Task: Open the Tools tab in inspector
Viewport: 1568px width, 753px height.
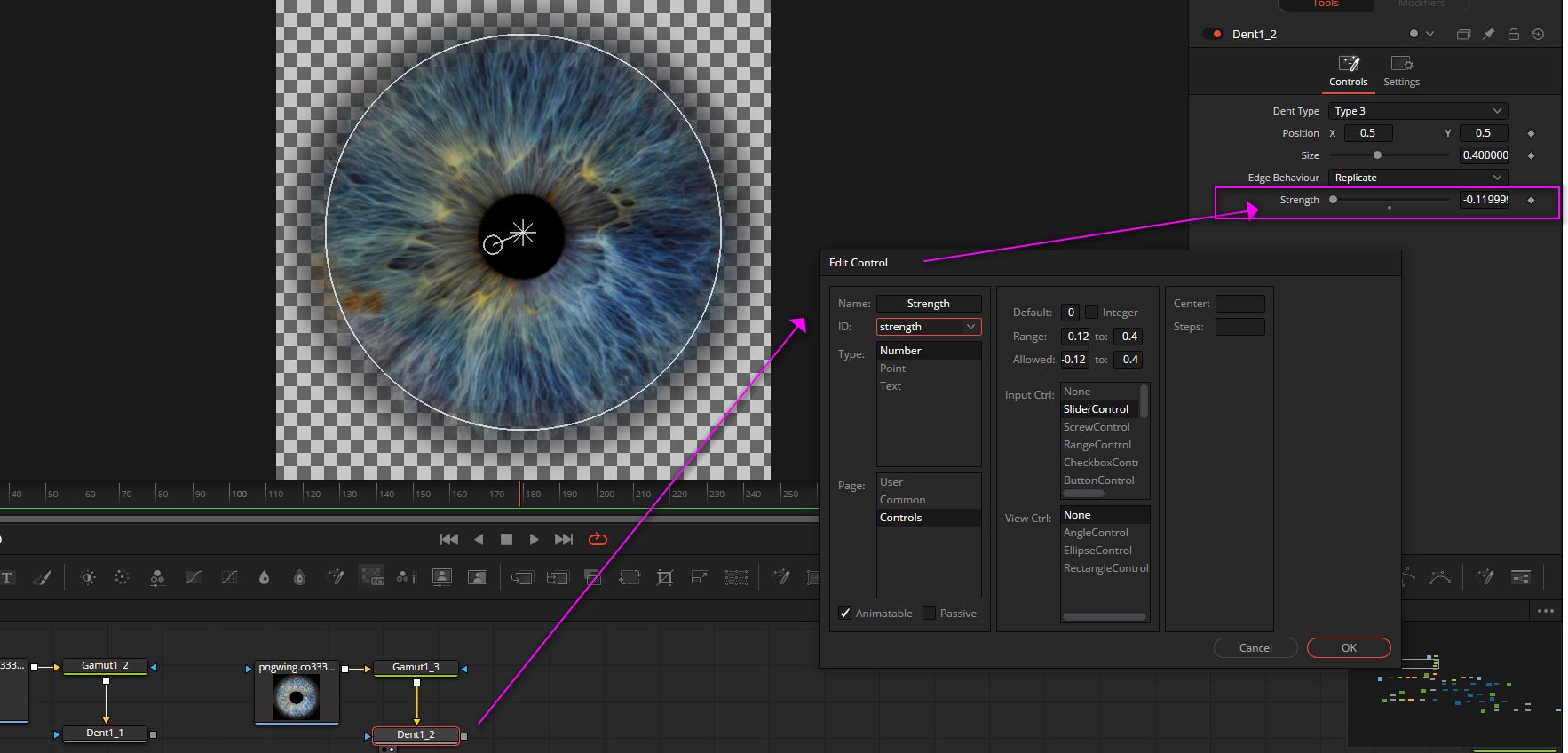Action: [1326, 4]
